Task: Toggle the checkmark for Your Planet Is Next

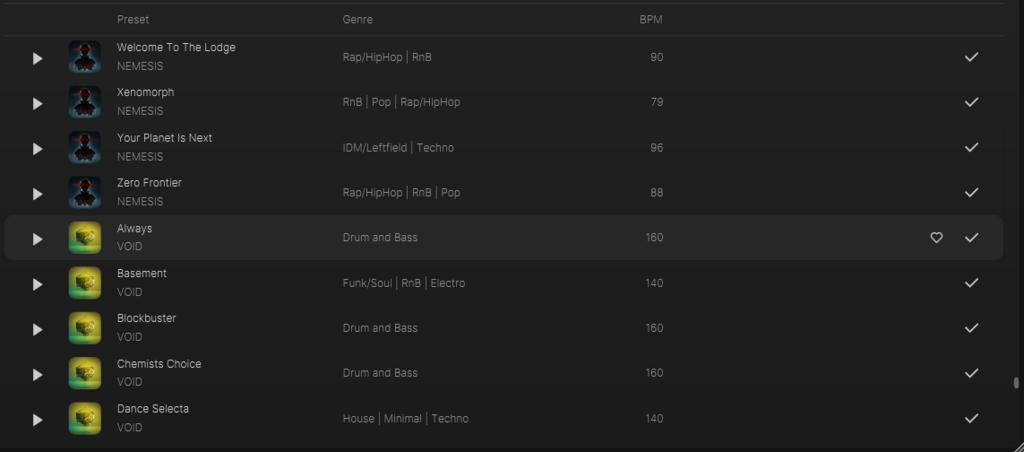Action: (x=972, y=148)
